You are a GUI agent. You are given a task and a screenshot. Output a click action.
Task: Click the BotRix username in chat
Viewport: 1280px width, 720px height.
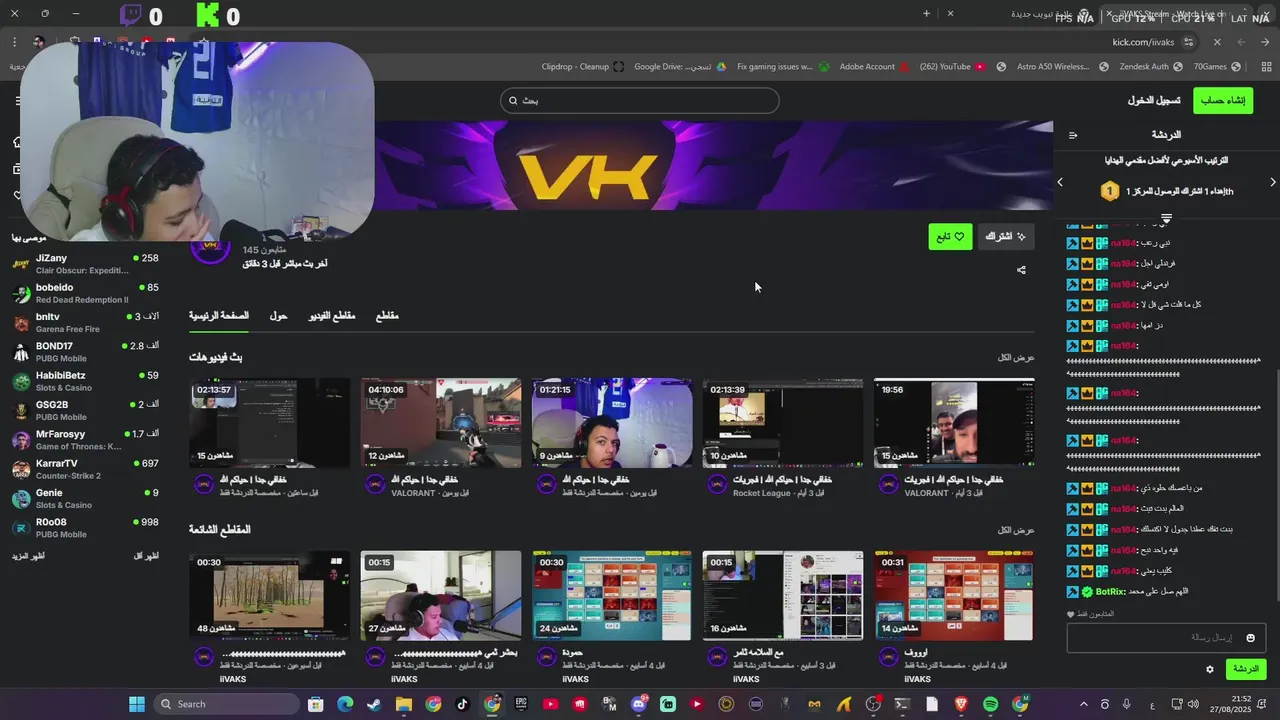coord(1111,592)
